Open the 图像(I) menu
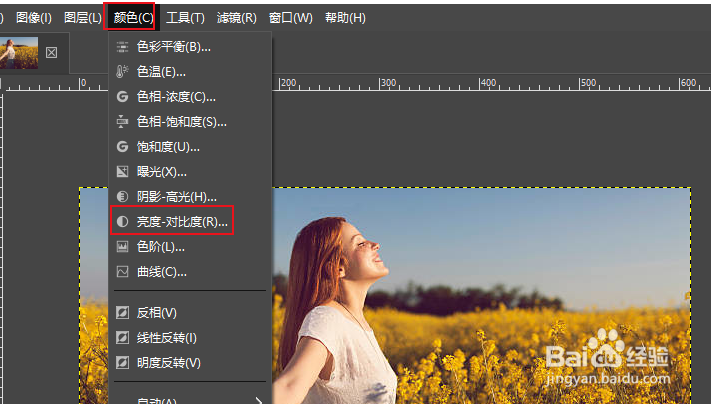This screenshot has height=404, width=711. click(x=34, y=18)
